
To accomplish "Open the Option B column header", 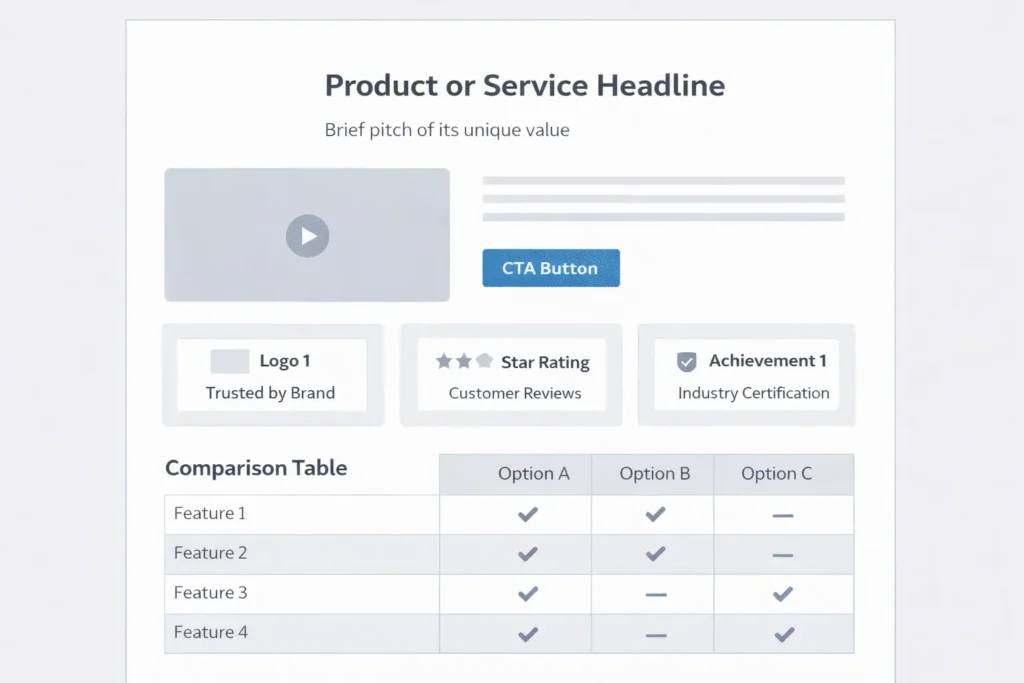I will pyautogui.click(x=655, y=473).
